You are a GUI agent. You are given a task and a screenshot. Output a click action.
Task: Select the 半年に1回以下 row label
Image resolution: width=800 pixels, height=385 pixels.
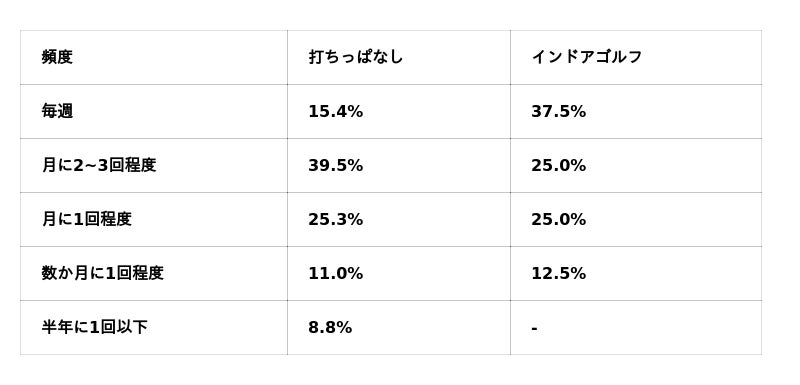(x=94, y=327)
